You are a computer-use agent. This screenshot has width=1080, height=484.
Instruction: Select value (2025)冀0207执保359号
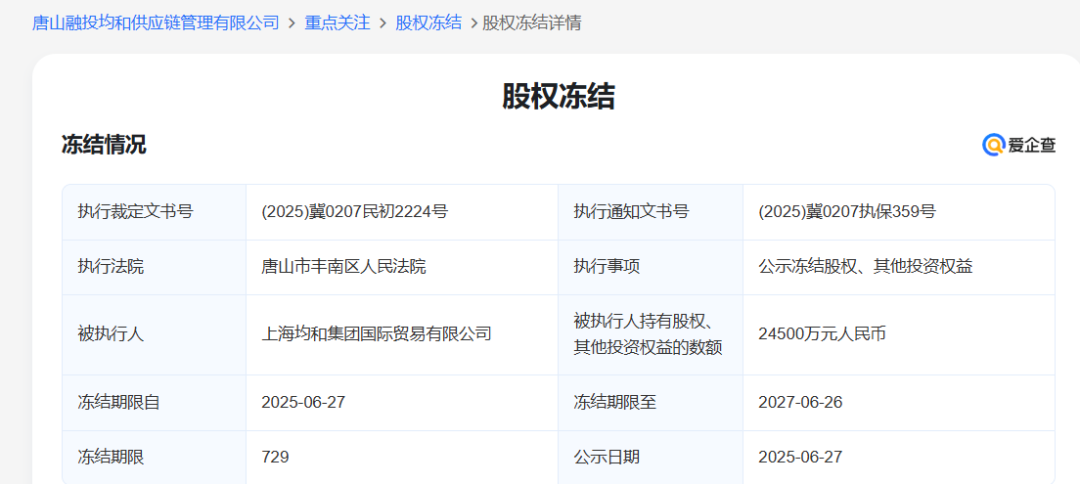847,212
